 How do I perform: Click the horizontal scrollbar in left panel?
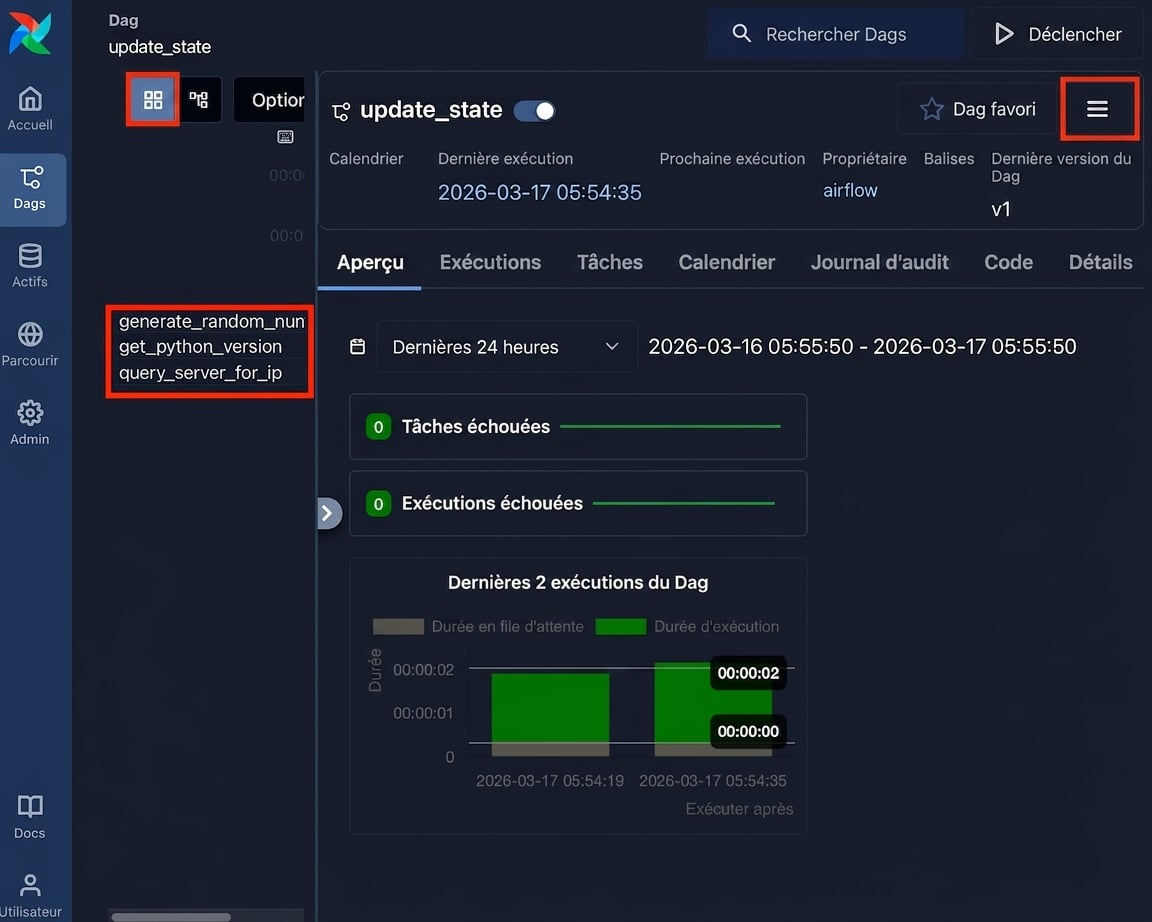point(170,917)
